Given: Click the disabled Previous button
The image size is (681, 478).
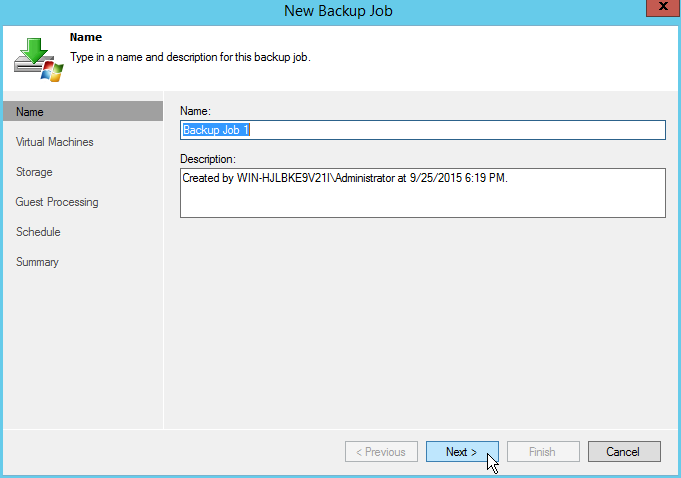Looking at the screenshot, I should point(381,452).
